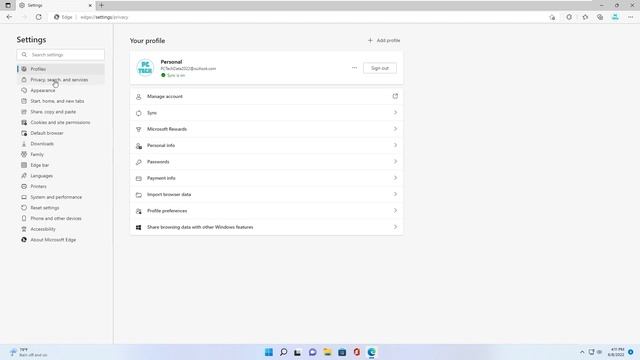Click the Phone and other devices icon

[x=24, y=218]
